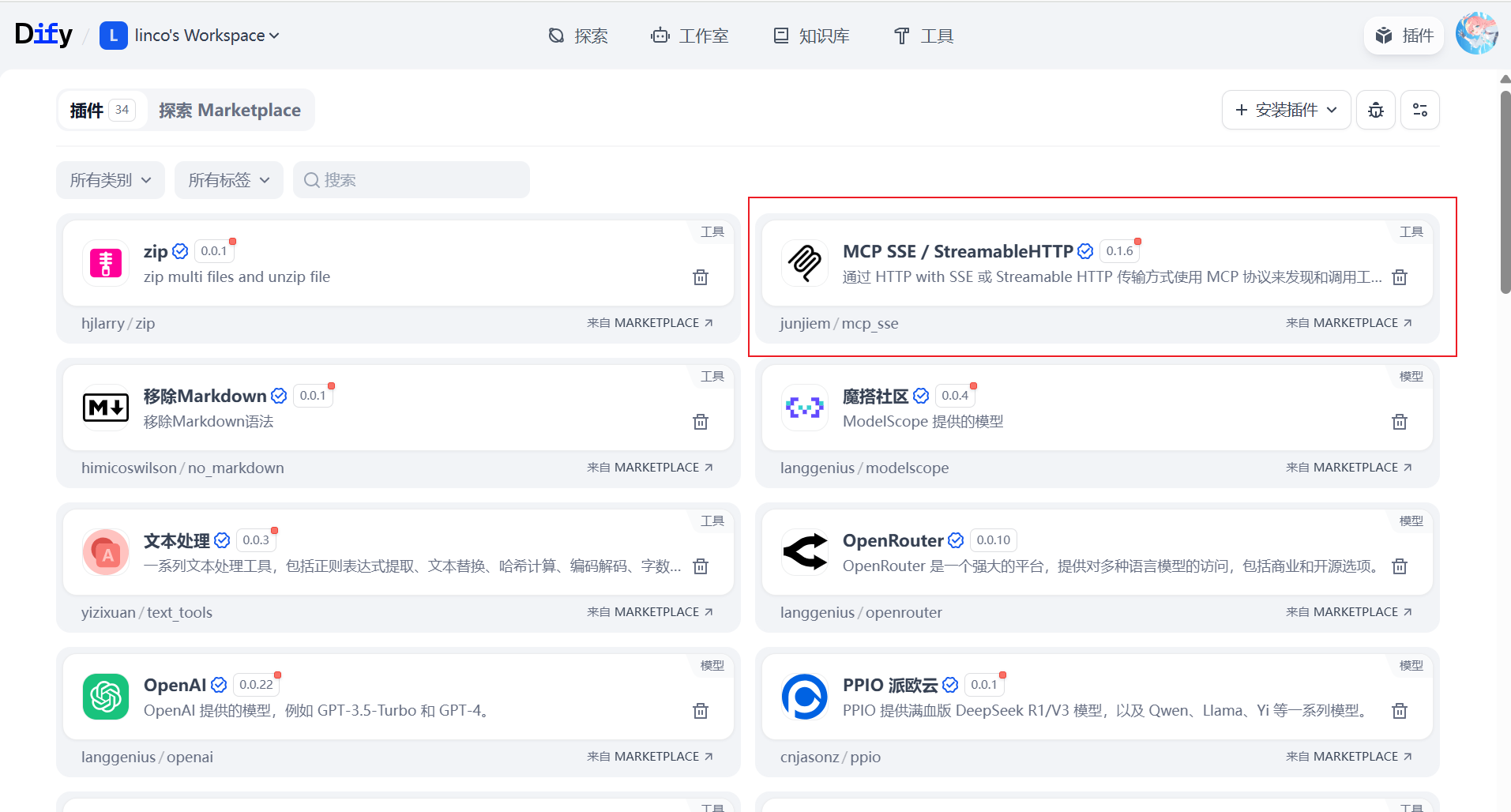Delete the zip plugin
The width and height of the screenshot is (1511, 812).
point(701,277)
